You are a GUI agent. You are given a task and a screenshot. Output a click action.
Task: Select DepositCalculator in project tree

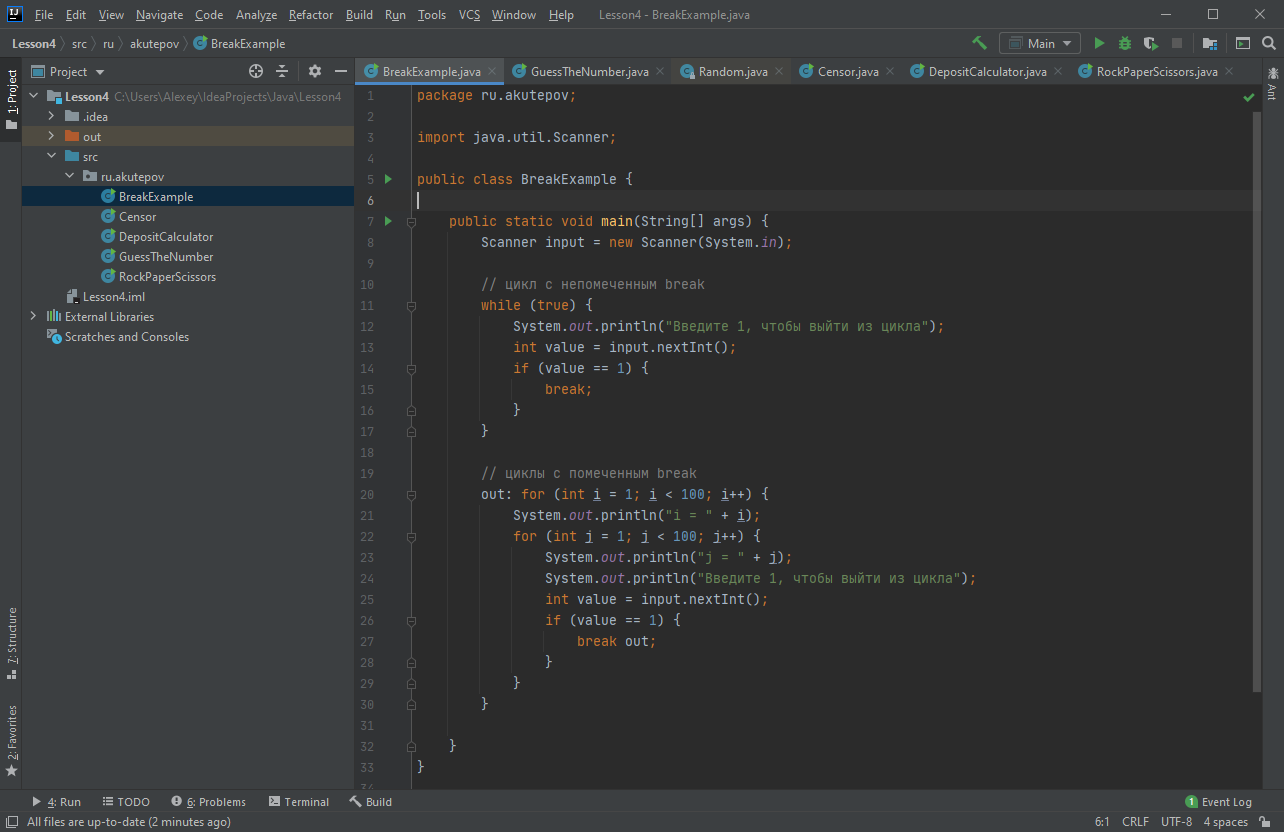click(166, 236)
